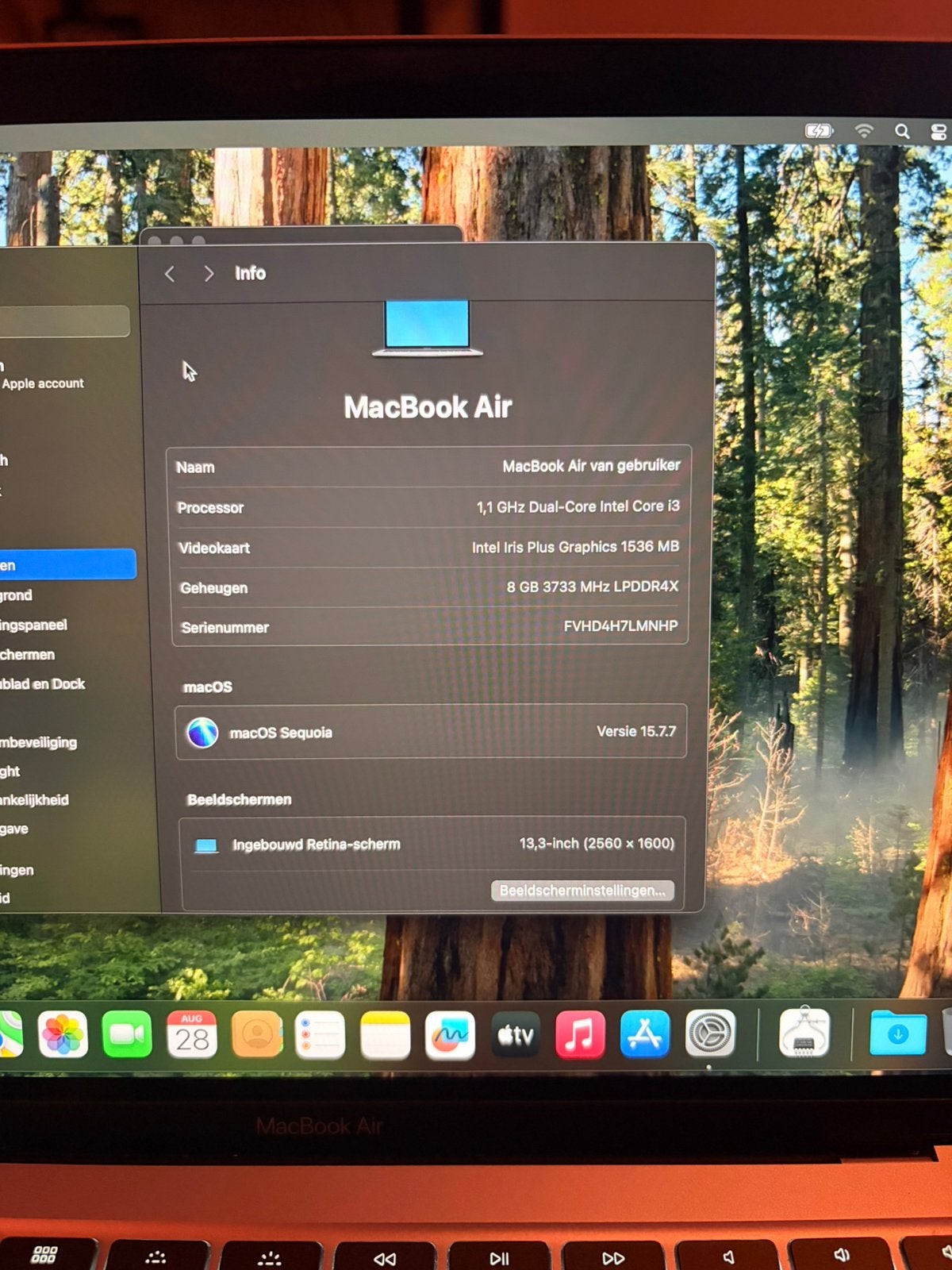This screenshot has height=1270, width=952.
Task: Launch Freeform from the Dock
Action: (x=451, y=1035)
